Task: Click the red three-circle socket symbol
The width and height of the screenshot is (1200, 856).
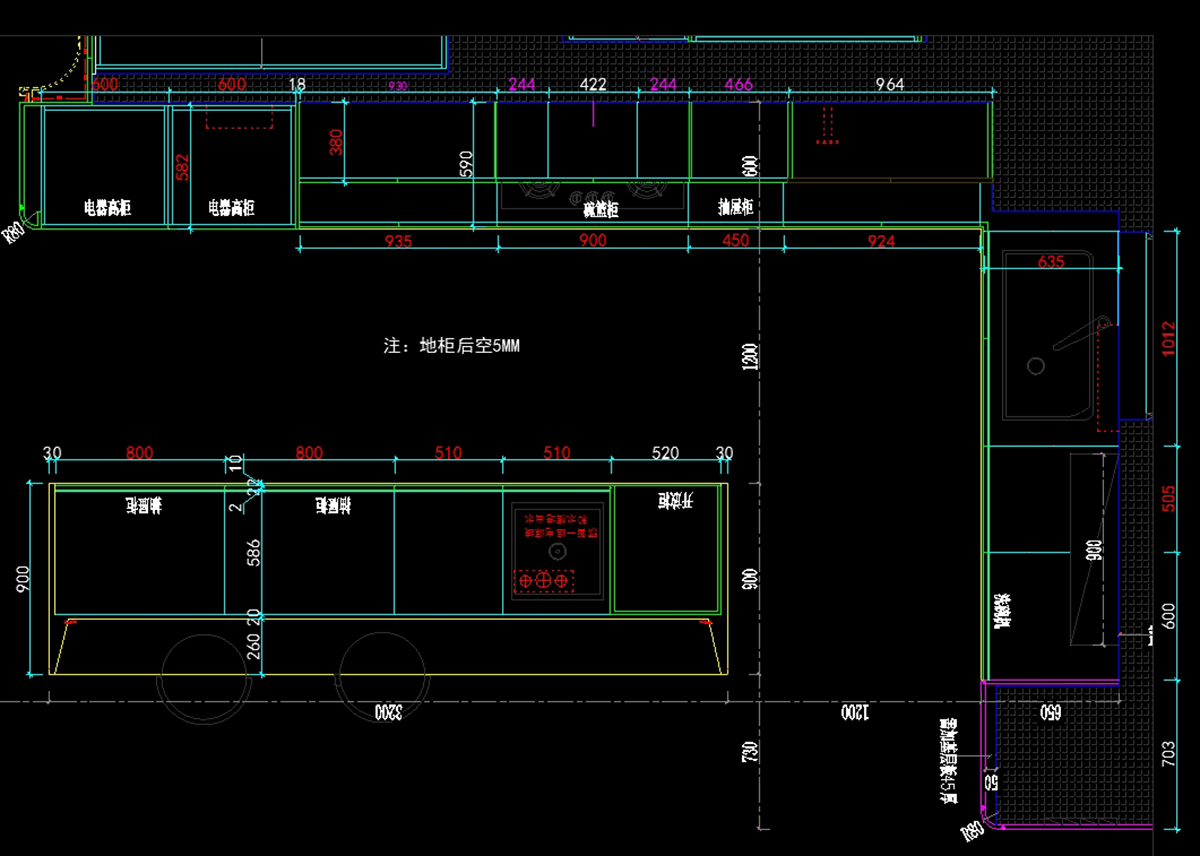Action: pyautogui.click(x=543, y=580)
